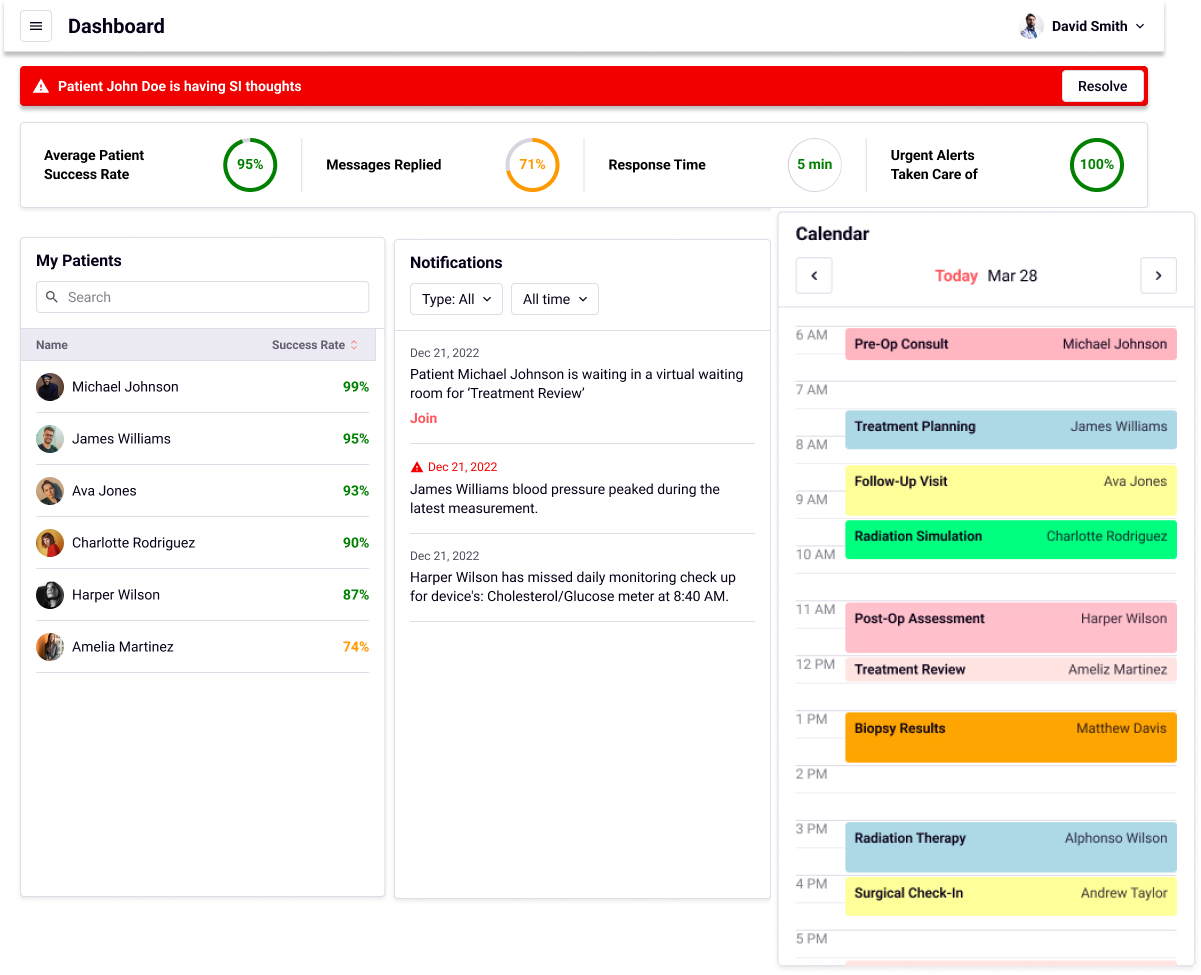Click the Name column header
Screen dimensions: 1201x975
[x=52, y=345]
